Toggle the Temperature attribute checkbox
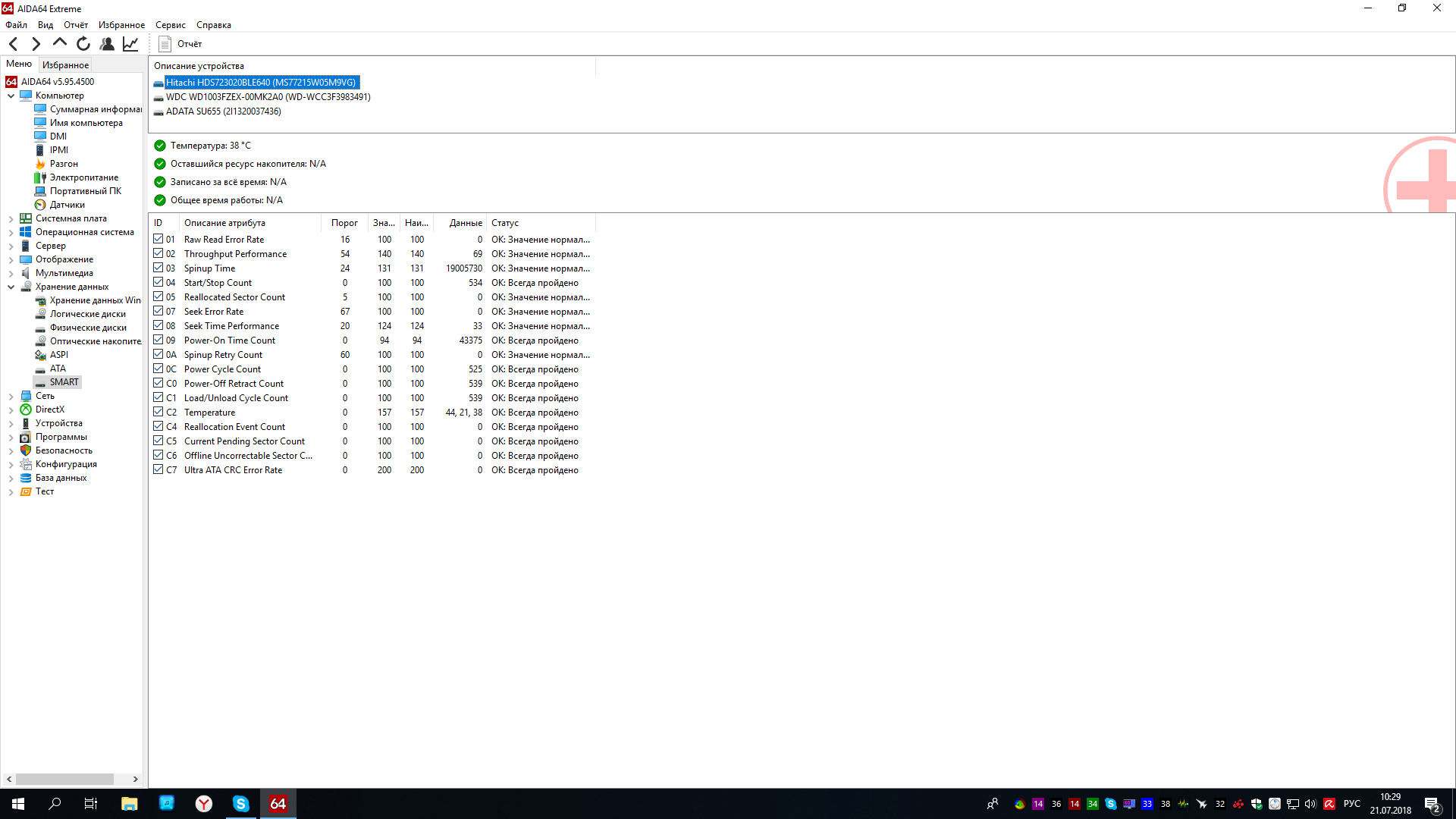The image size is (1456, 819). [158, 412]
